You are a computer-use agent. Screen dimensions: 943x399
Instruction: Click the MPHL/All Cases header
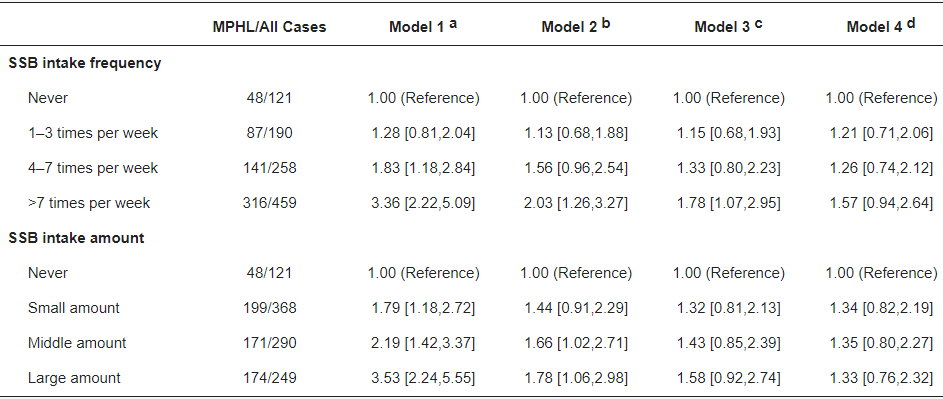tap(269, 28)
